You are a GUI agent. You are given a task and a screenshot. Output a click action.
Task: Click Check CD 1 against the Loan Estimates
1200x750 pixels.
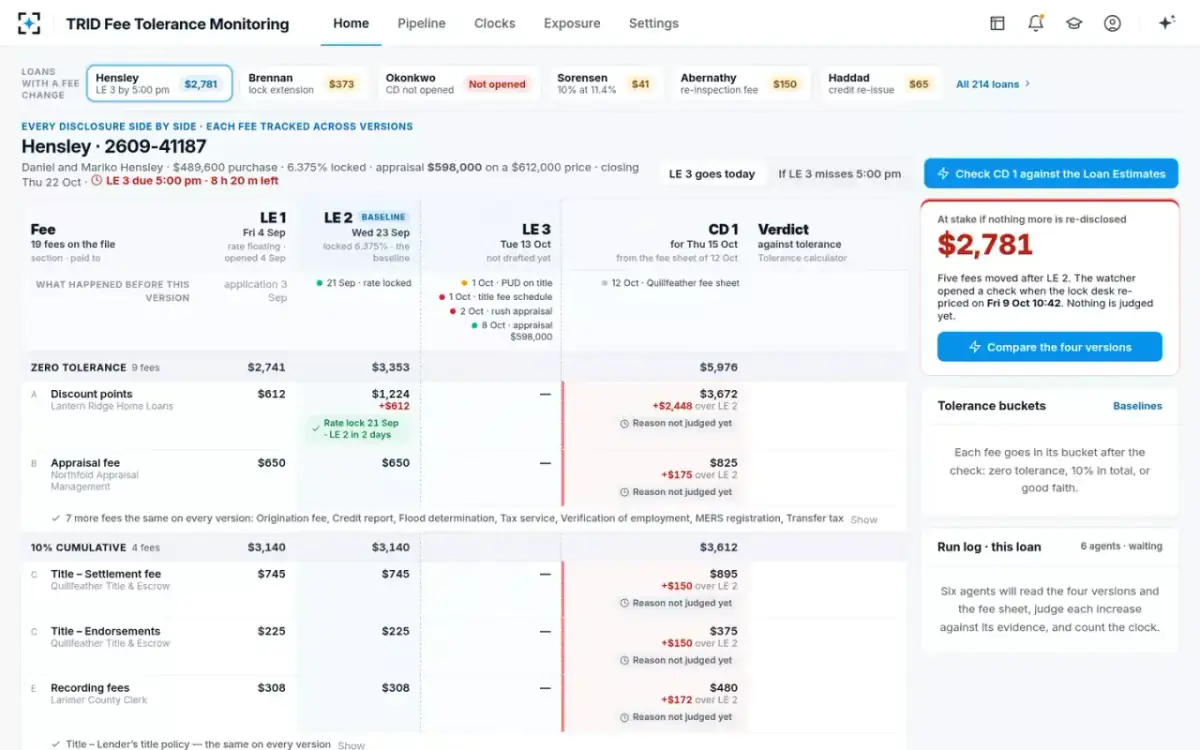pyautogui.click(x=1051, y=174)
